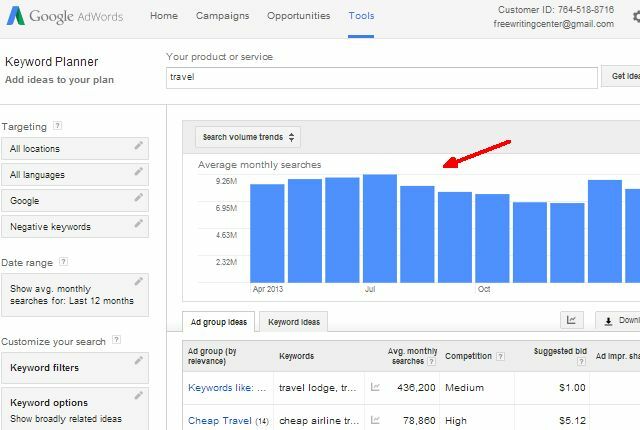640x430 pixels.
Task: Click the $5.12 suggested bid cell
Action: coord(572,421)
